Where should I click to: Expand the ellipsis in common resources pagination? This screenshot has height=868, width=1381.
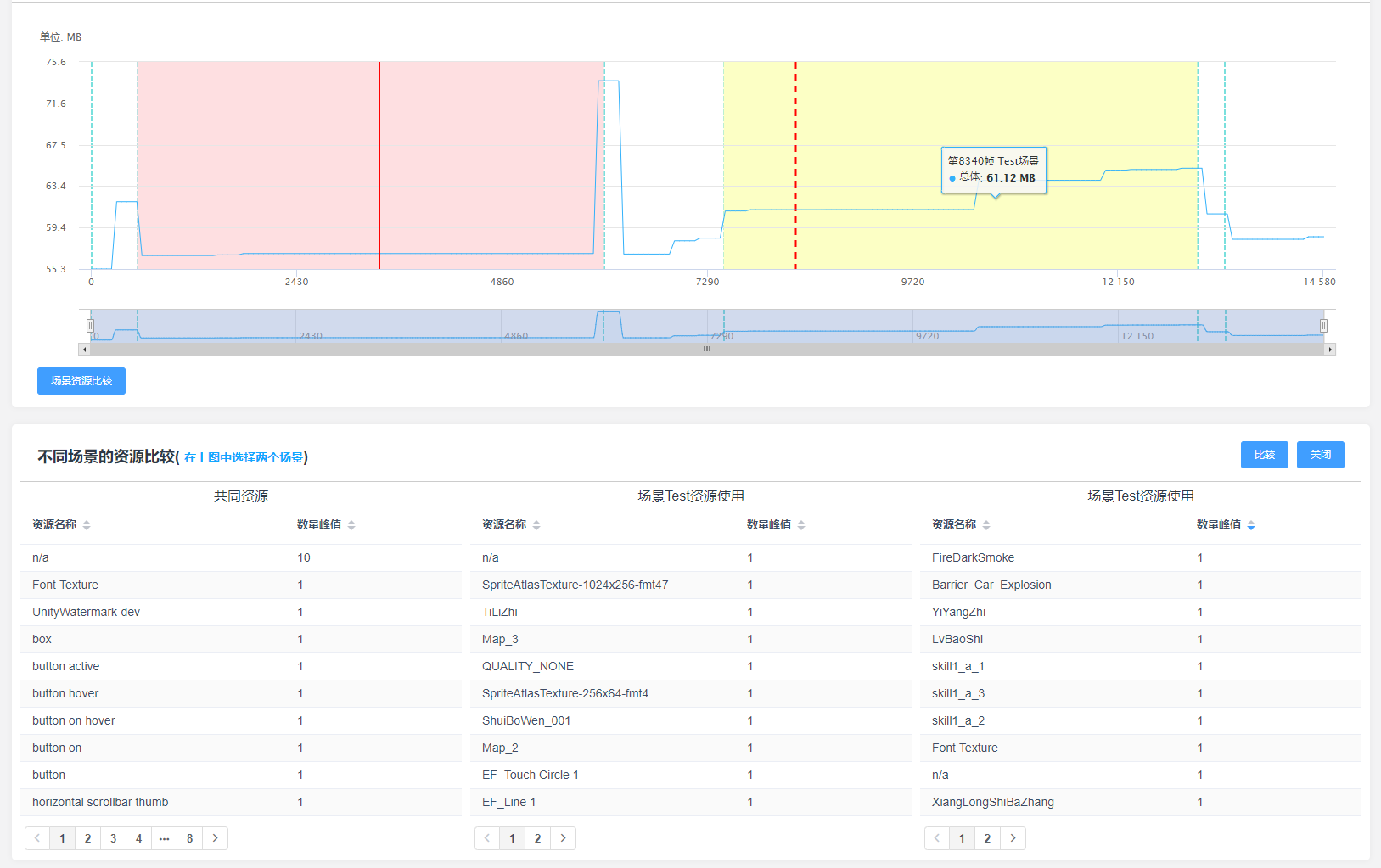point(164,838)
